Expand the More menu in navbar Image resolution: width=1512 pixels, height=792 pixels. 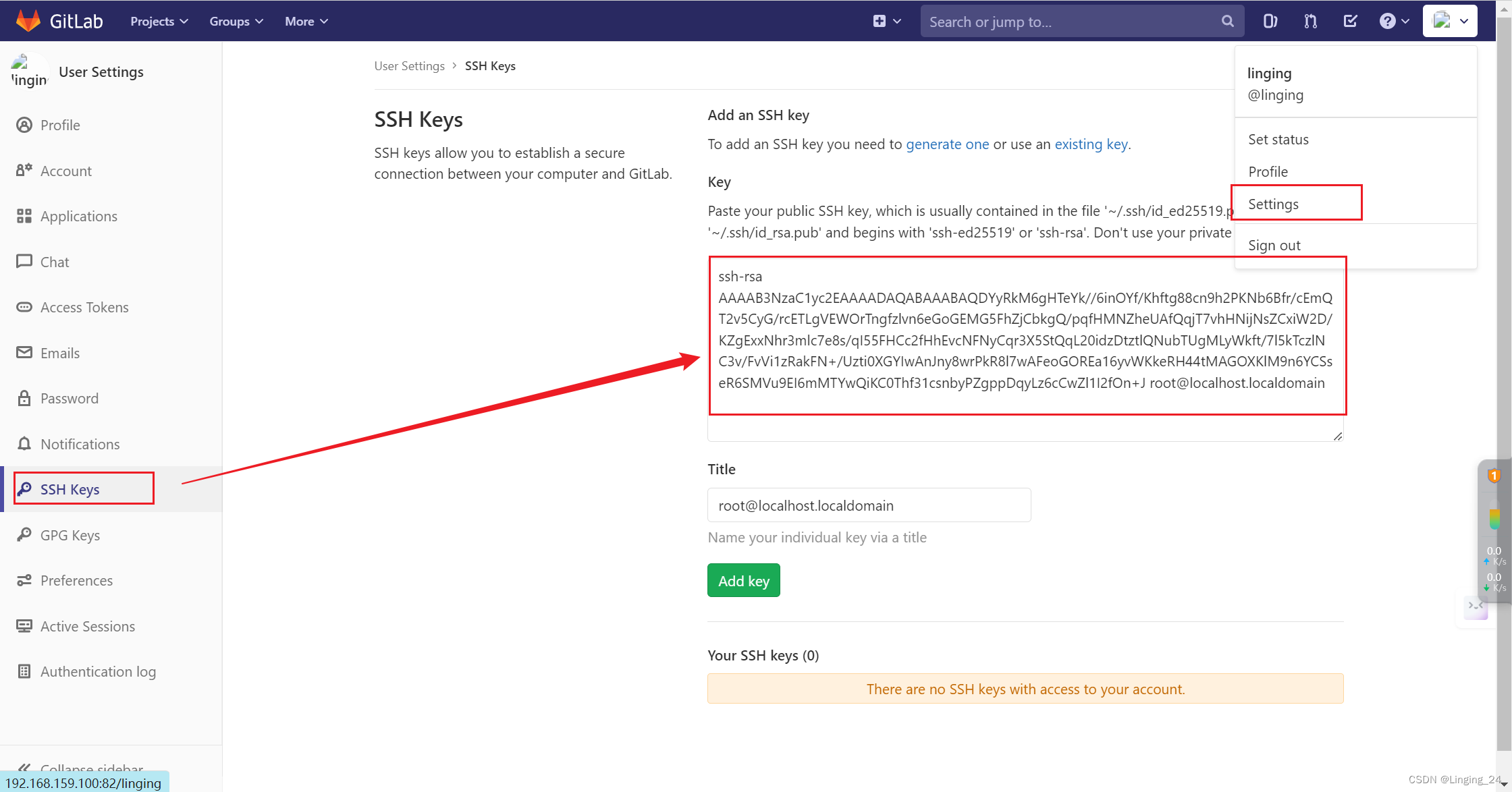coord(306,21)
